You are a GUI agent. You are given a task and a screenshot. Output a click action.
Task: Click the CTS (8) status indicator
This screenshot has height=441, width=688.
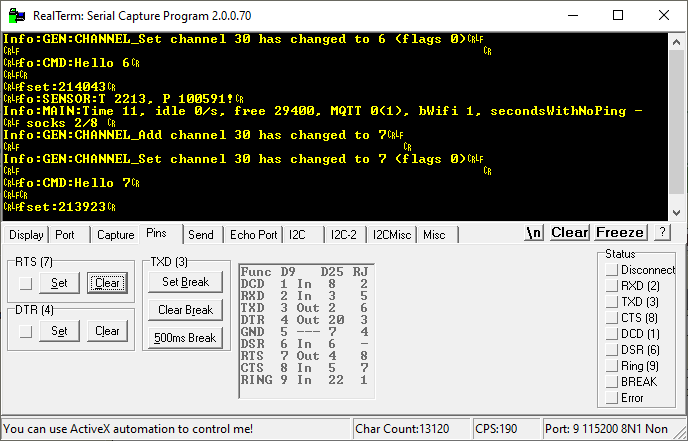tap(611, 318)
